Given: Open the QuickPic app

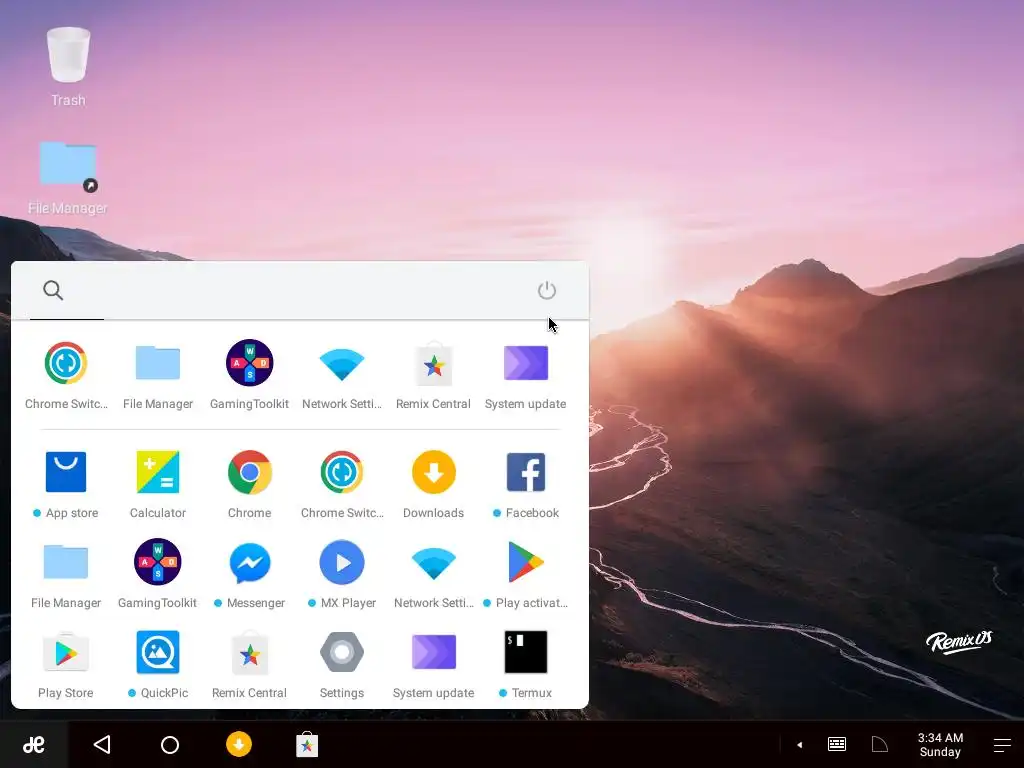Looking at the screenshot, I should click(158, 664).
